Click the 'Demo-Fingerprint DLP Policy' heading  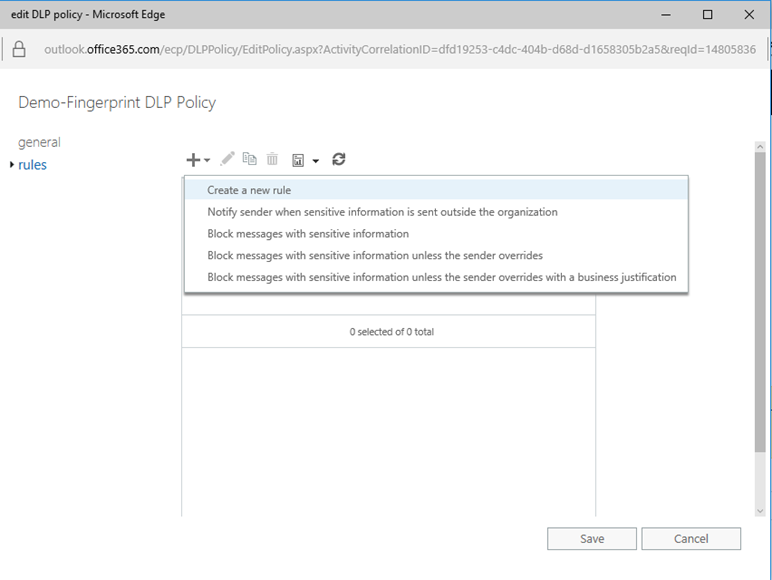point(117,102)
